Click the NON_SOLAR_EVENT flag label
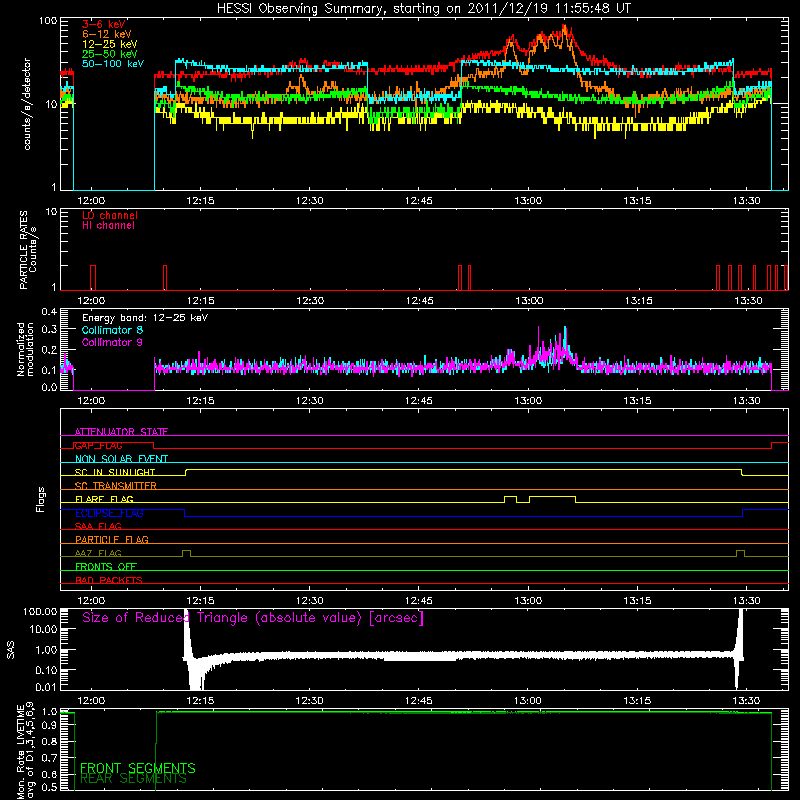800x800 pixels. pyautogui.click(x=121, y=459)
